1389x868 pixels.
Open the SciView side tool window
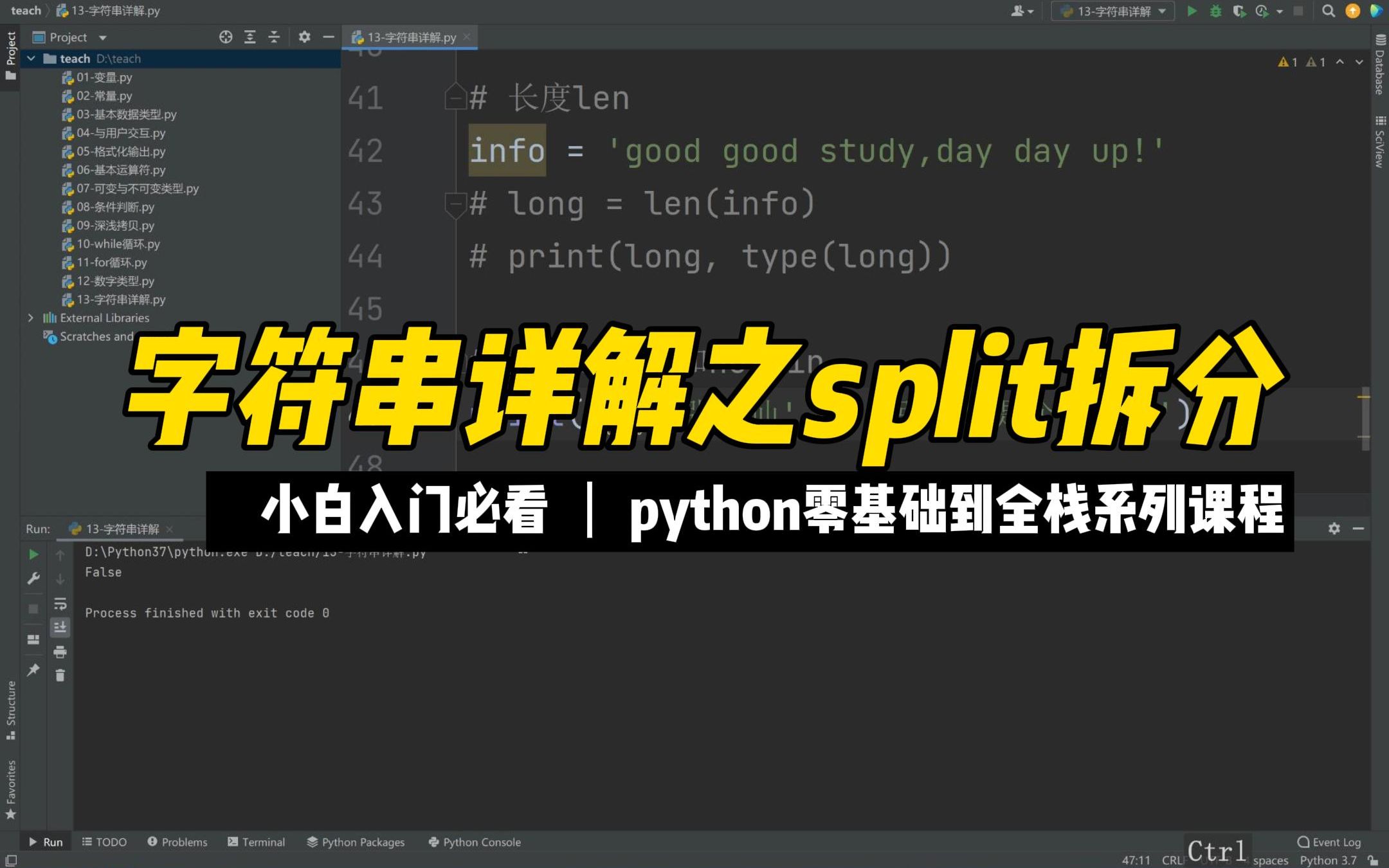pos(1380,141)
